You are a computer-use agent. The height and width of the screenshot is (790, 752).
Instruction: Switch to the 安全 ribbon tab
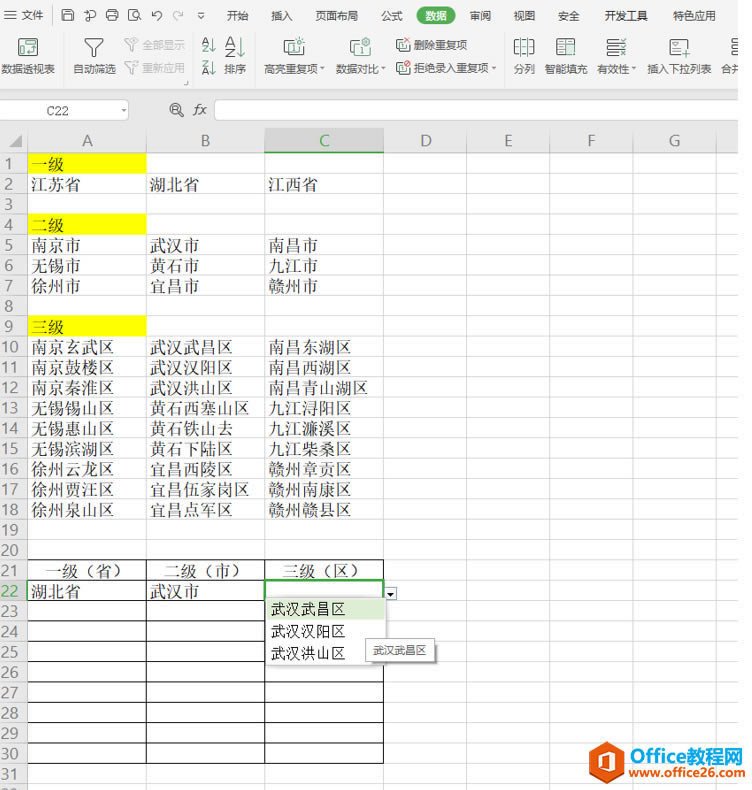tap(569, 16)
